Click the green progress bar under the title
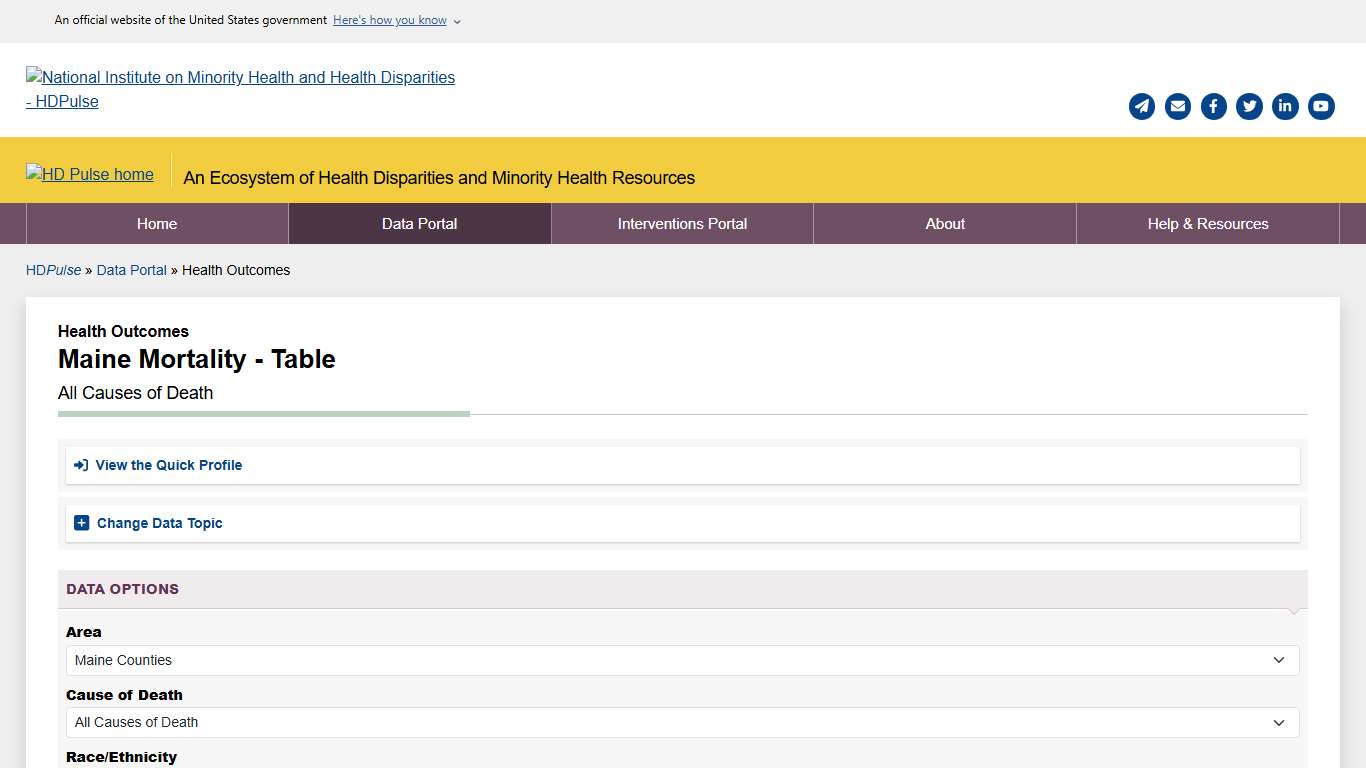The image size is (1366, 768). [264, 413]
